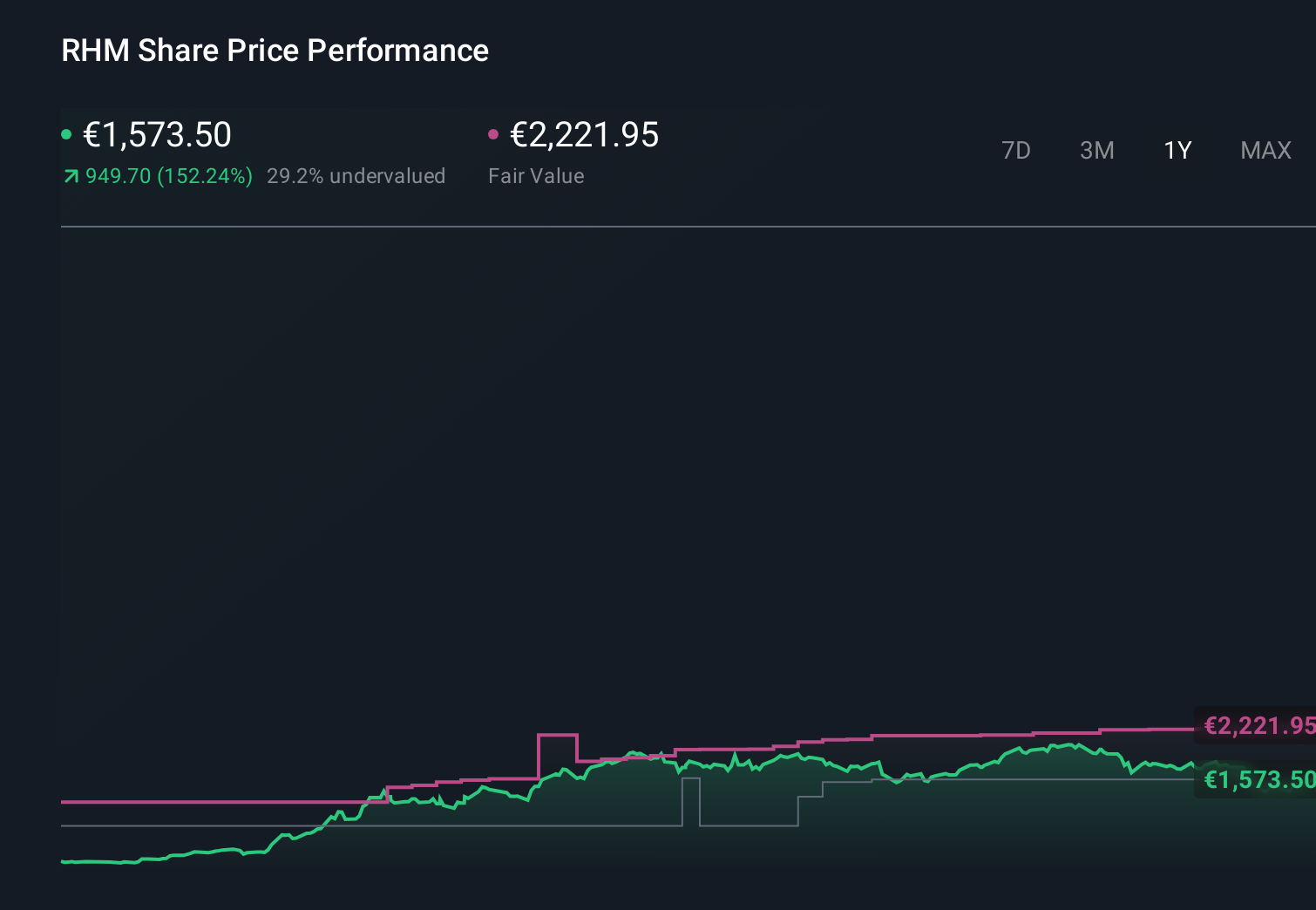Switch to the 3M time range
This screenshot has width=1316, height=910.
[1096, 150]
